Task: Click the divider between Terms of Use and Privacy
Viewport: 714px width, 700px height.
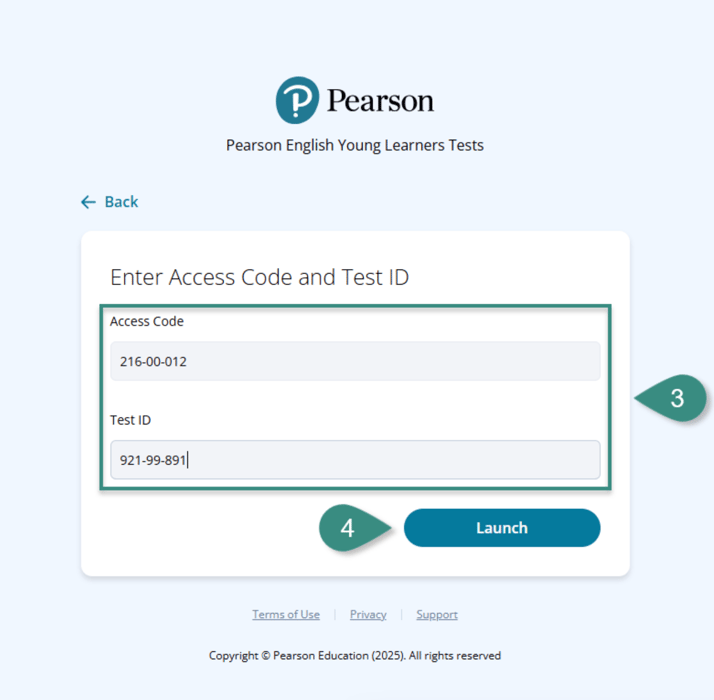Action: pyautogui.click(x=335, y=614)
